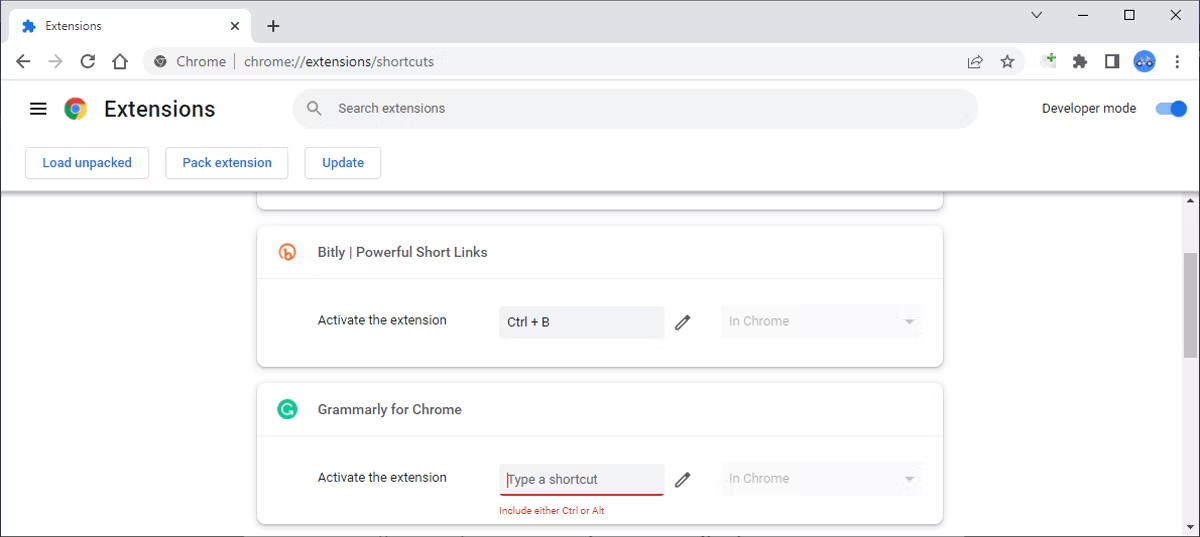
Task: Select the Extensions browser tab
Action: click(130, 26)
